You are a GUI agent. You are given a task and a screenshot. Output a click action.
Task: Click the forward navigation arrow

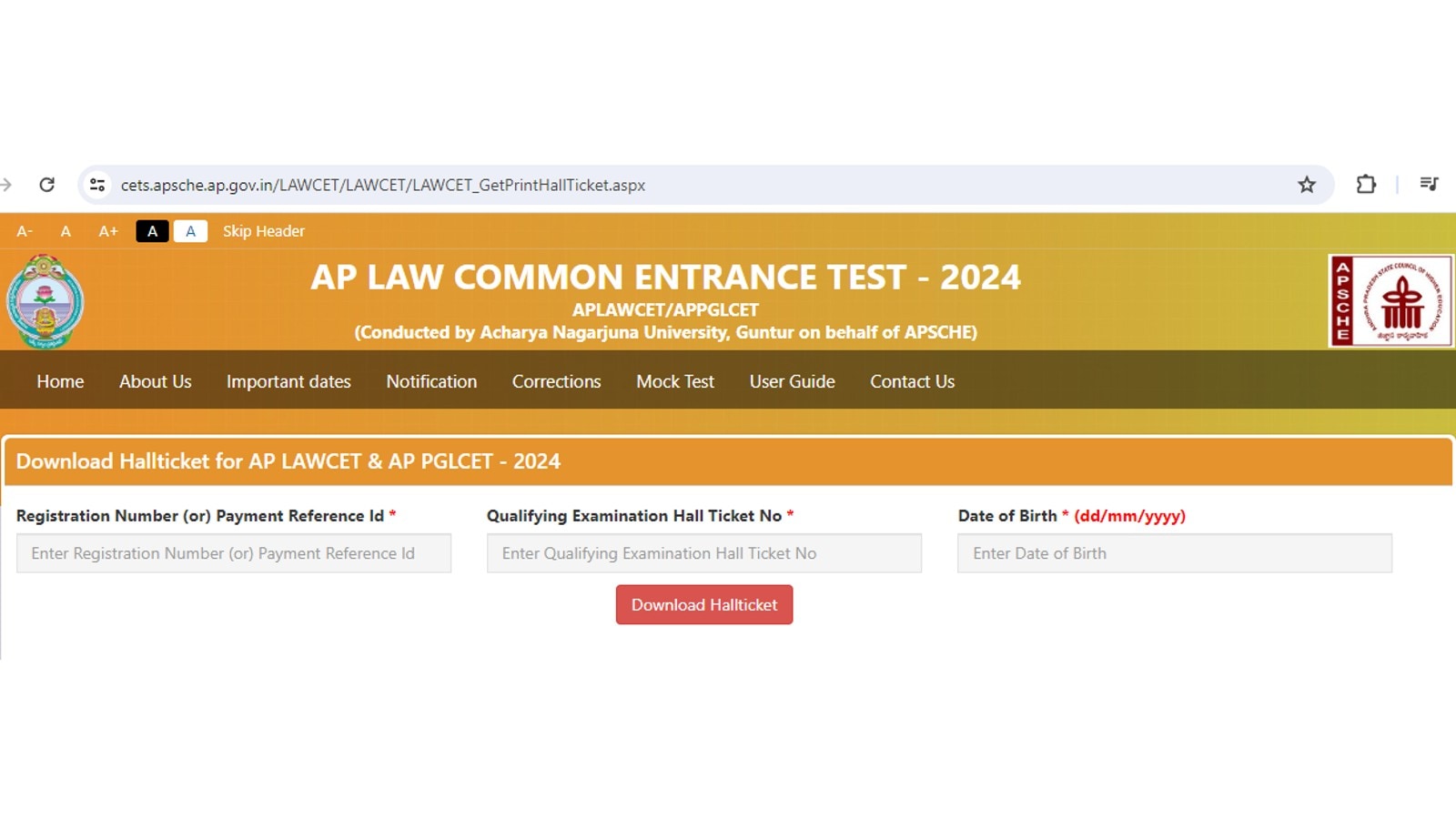6,185
